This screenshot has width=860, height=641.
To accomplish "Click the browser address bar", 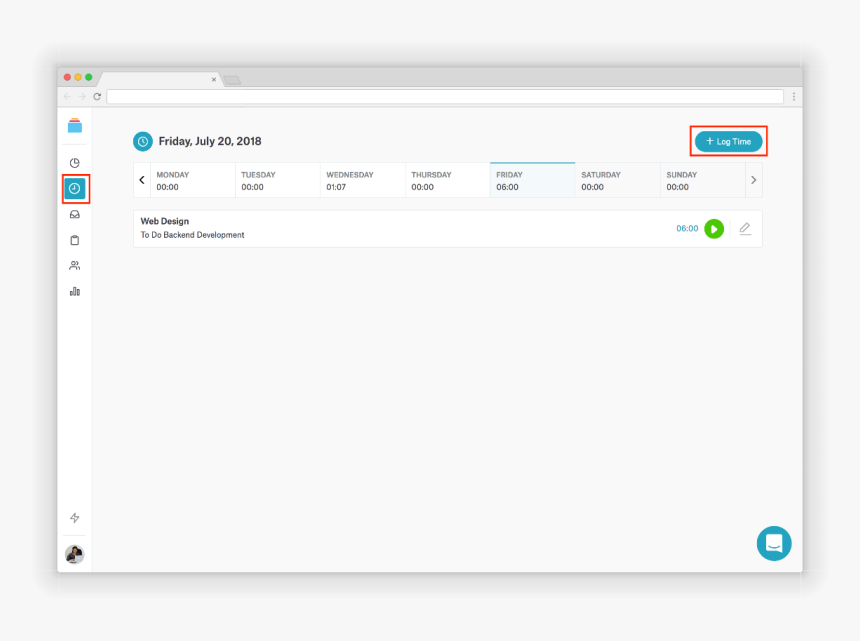I will (x=445, y=97).
